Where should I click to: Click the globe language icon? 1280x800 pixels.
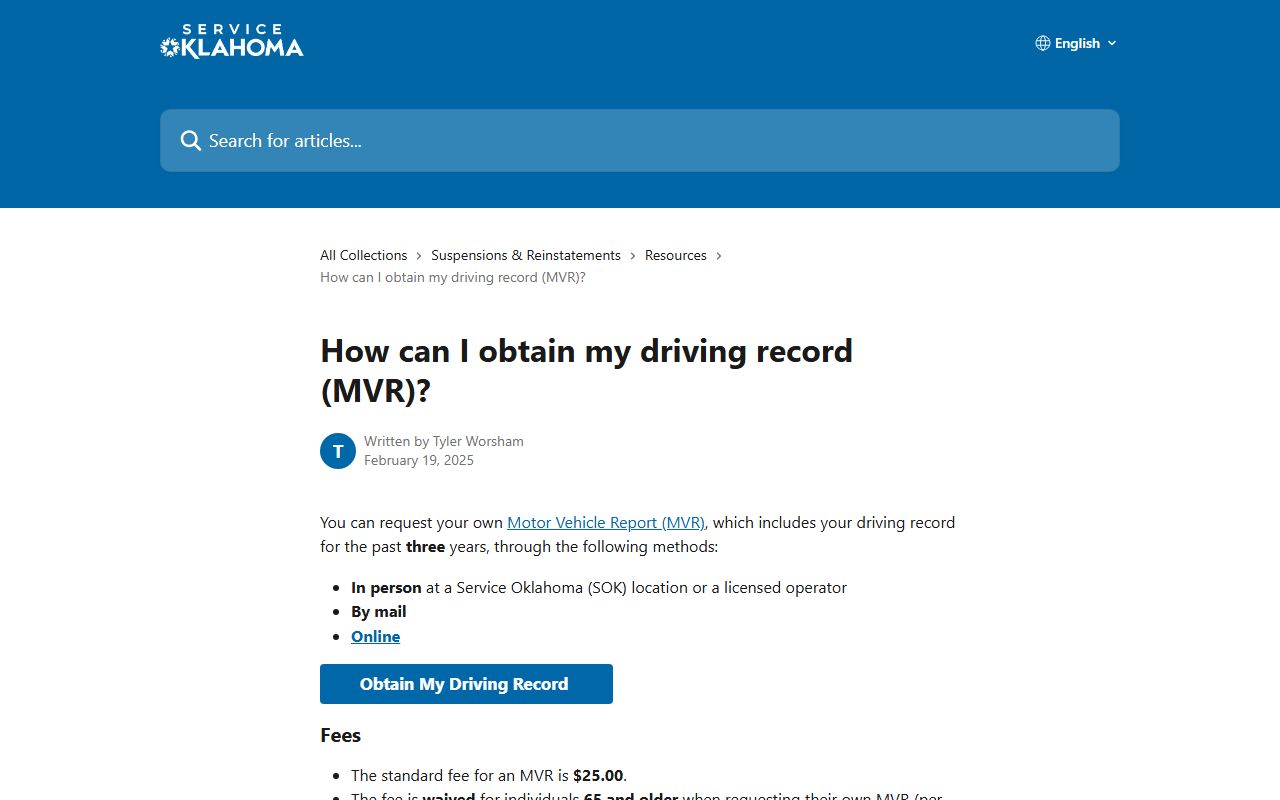(1043, 43)
